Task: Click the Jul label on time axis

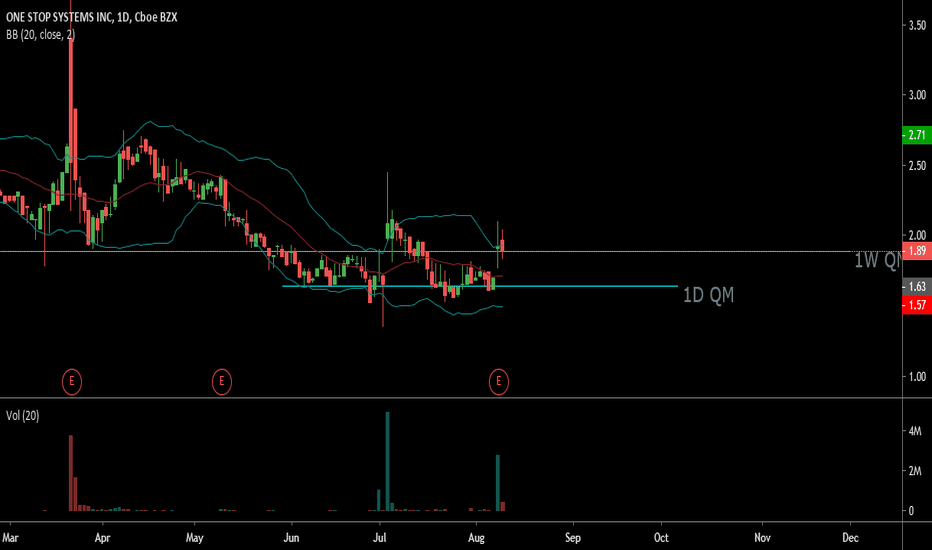Action: tap(379, 538)
